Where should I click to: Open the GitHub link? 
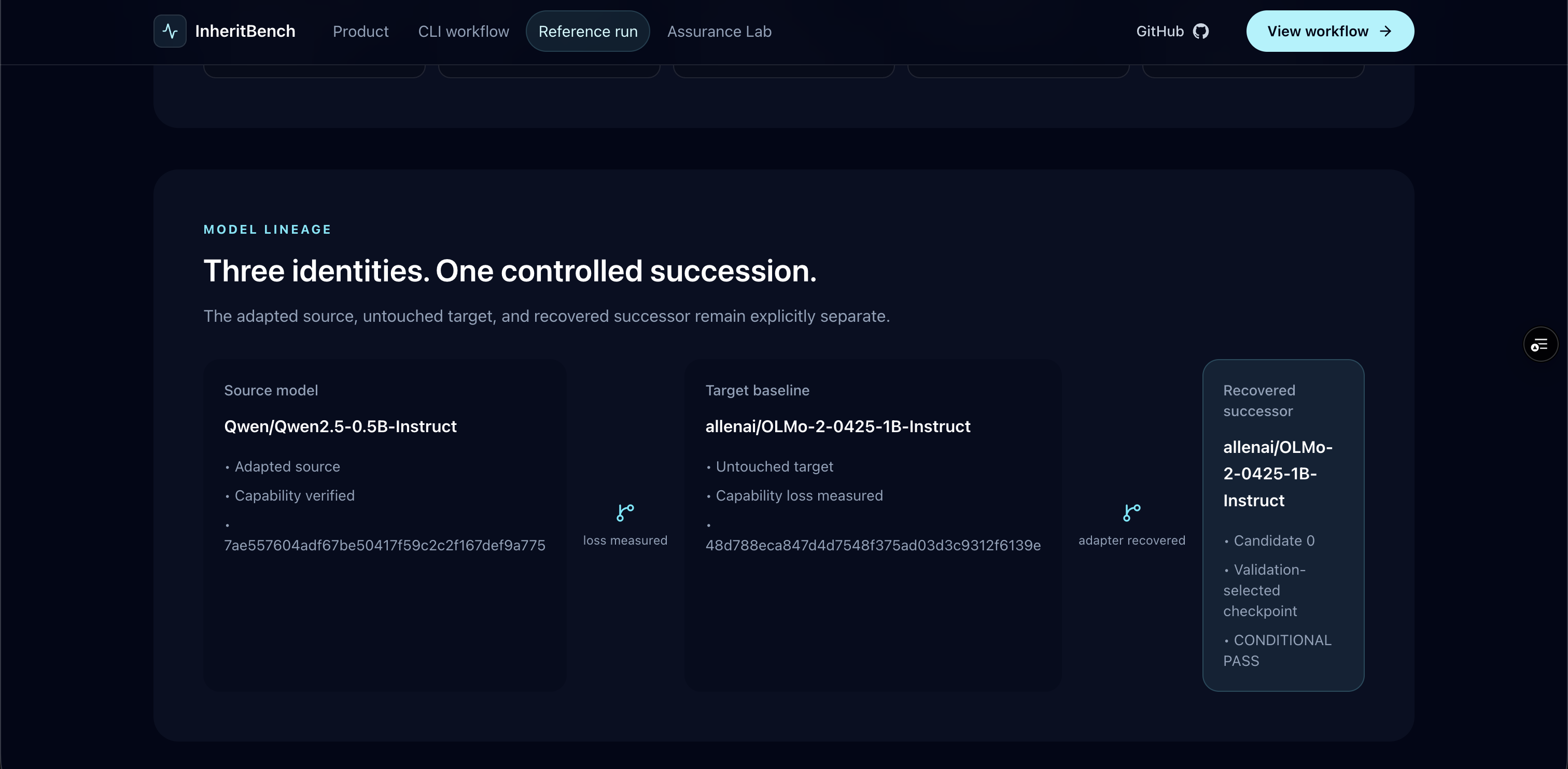point(1172,31)
